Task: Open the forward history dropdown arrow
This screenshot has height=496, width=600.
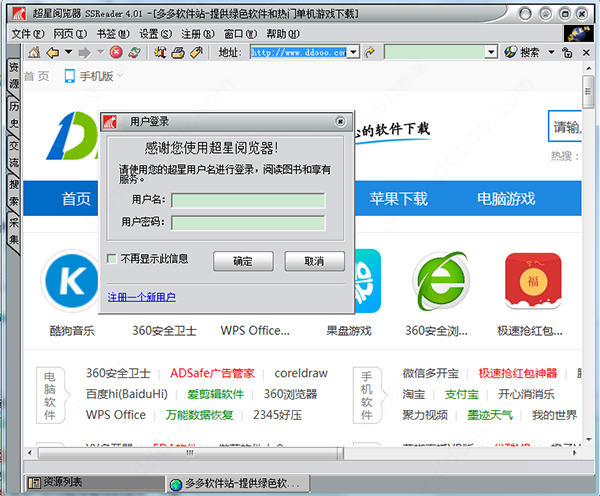Action: (100, 51)
